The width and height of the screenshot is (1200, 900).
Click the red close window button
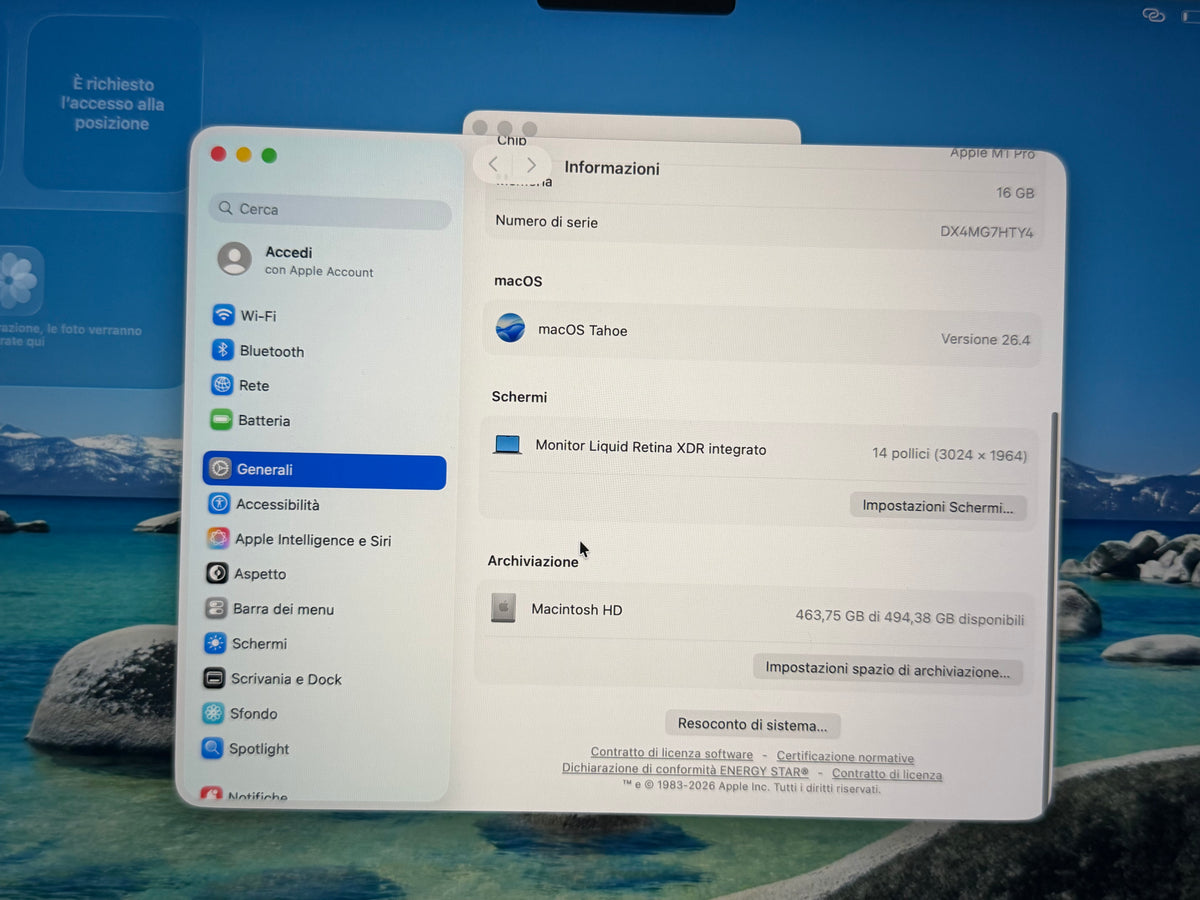click(218, 154)
